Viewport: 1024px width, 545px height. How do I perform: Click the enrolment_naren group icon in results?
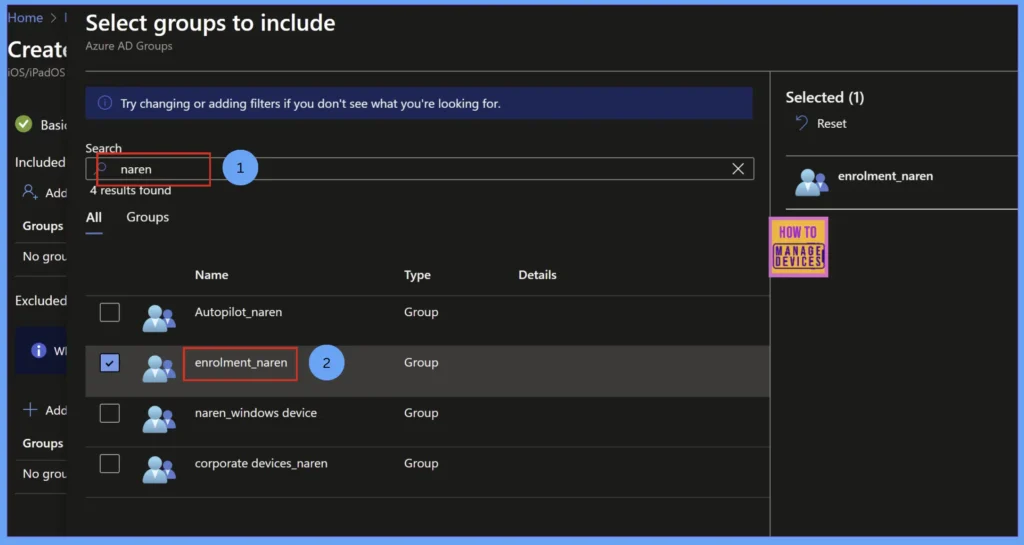tap(159, 368)
